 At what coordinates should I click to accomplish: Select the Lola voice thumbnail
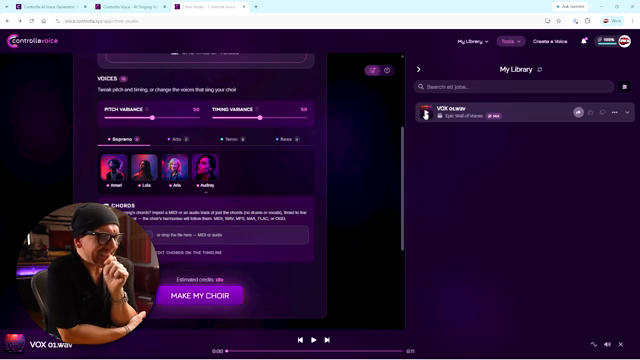pos(144,168)
